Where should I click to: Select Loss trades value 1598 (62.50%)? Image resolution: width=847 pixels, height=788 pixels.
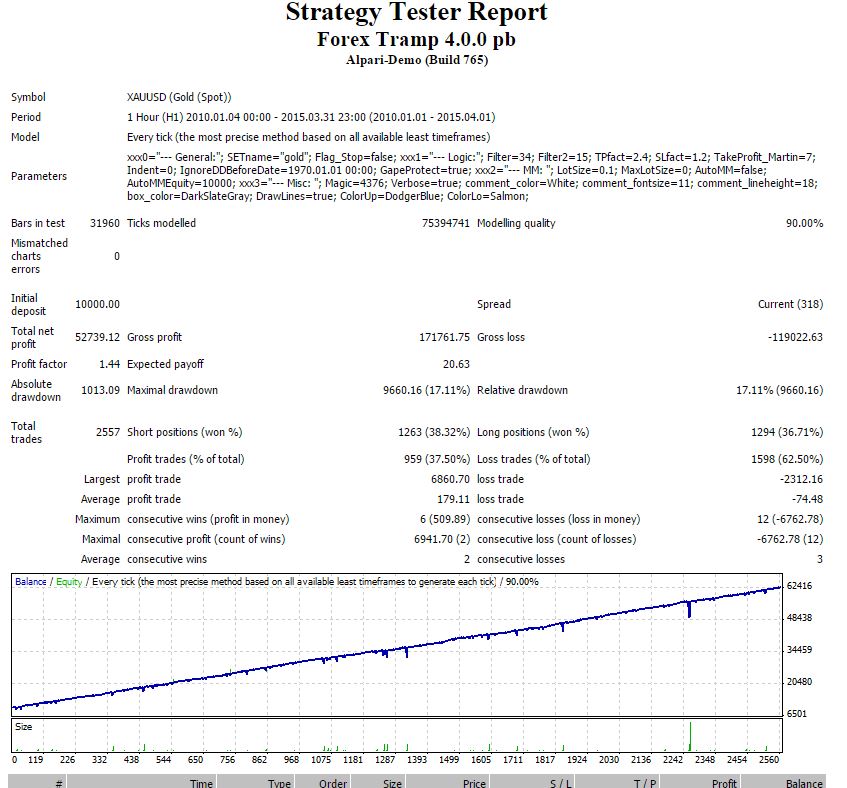pyautogui.click(x=787, y=459)
